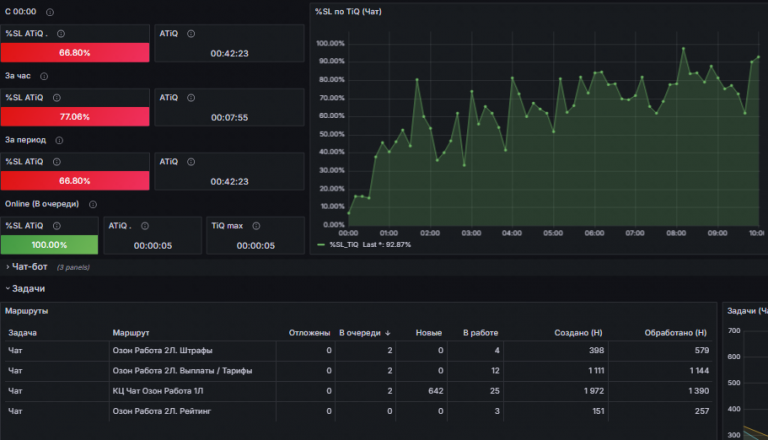768x440 pixels.
Task: Click info icon next to "За час"
Action: [x=44, y=76]
